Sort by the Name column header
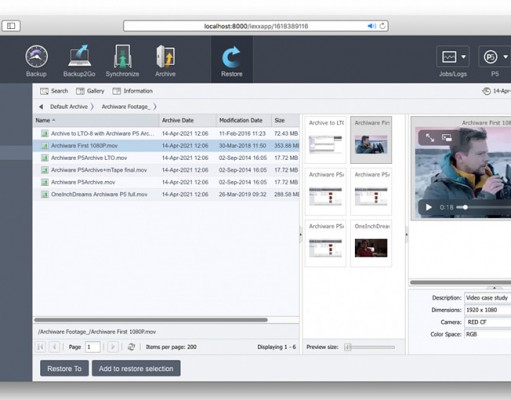 [96, 120]
